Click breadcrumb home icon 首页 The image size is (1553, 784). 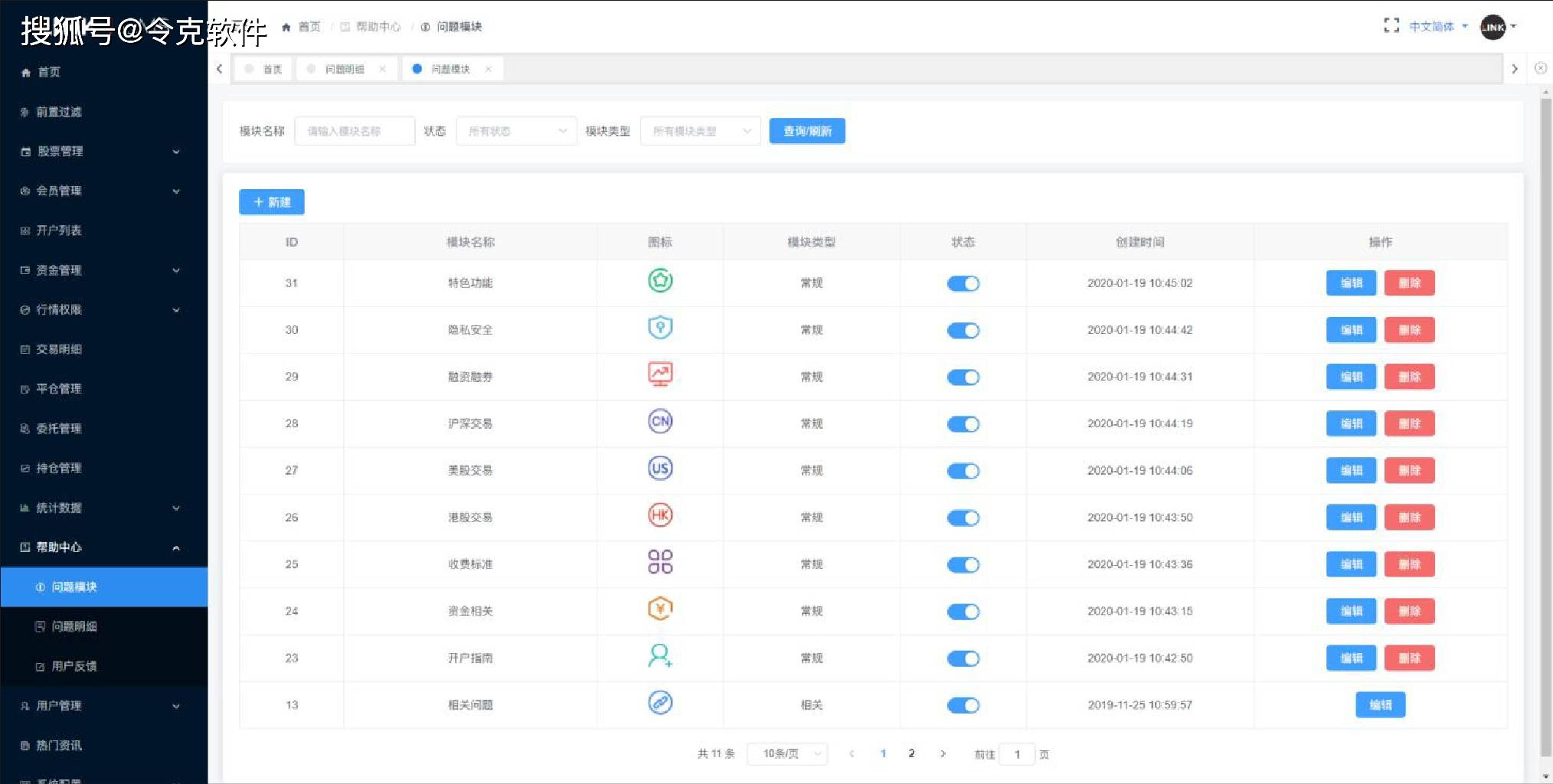pyautogui.click(x=286, y=27)
